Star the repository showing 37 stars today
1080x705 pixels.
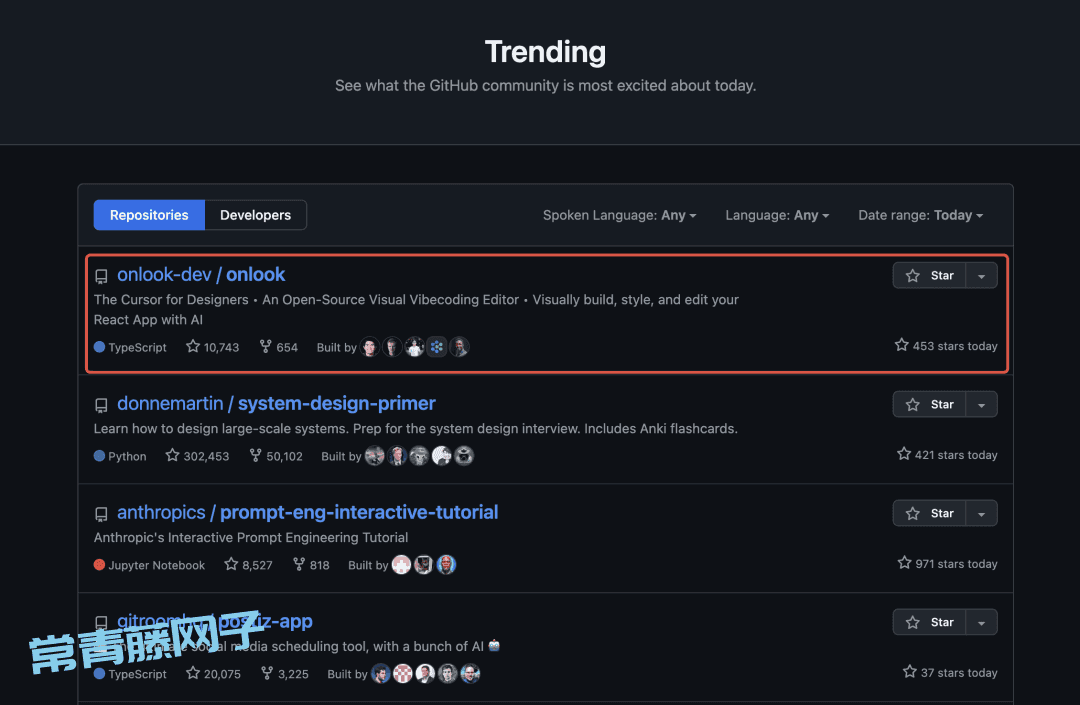930,622
